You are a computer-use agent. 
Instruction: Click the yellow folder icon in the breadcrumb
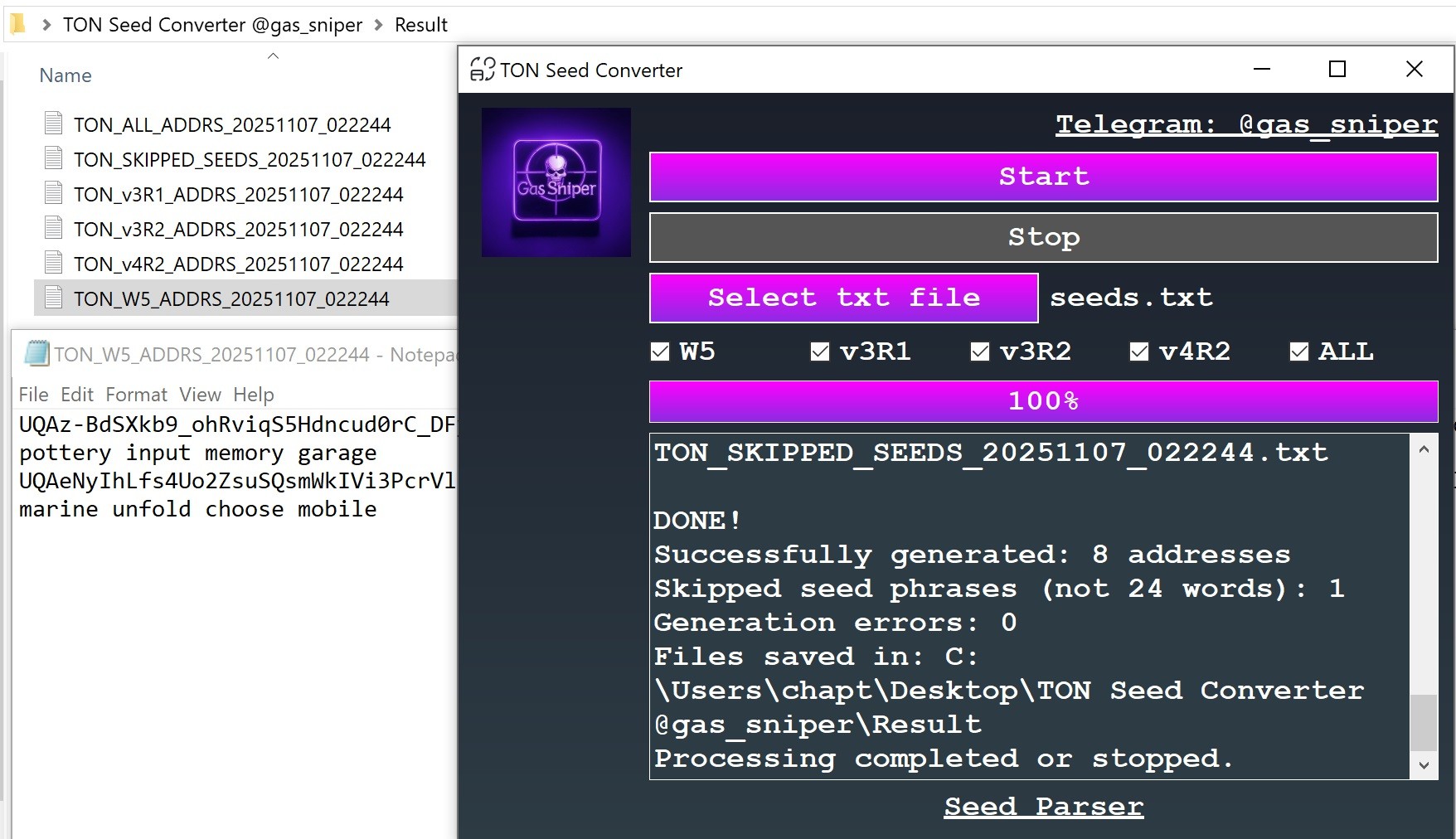[18, 24]
